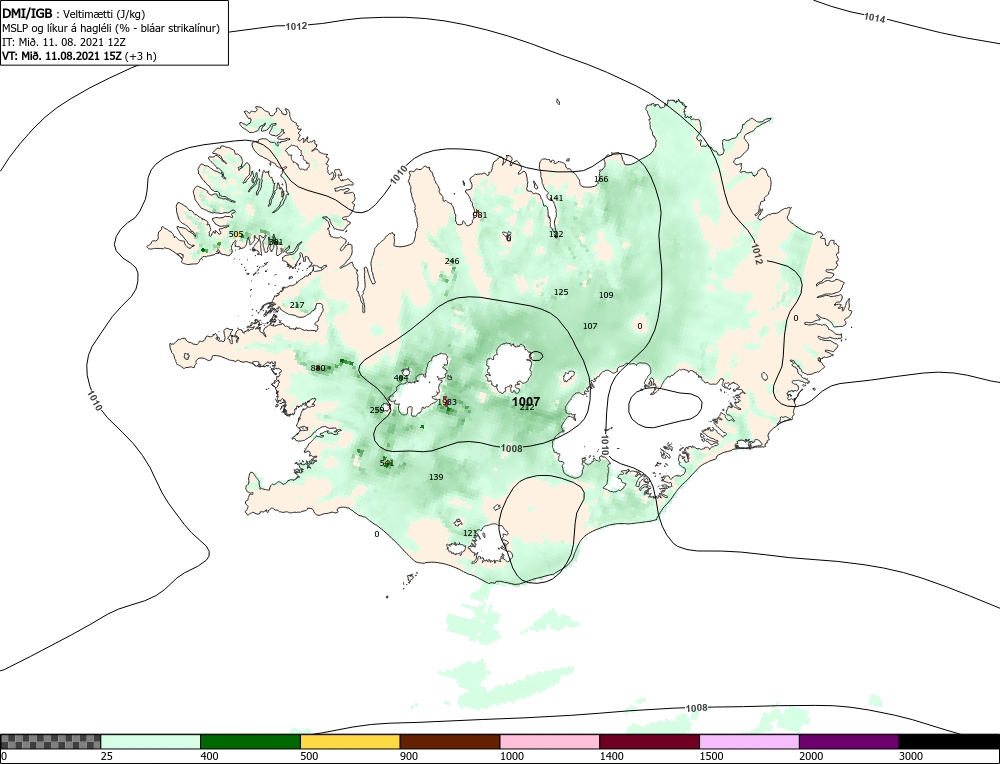Select the 'IT: Mið. 11. 08. 2021 12Z' line

click(x=64, y=42)
